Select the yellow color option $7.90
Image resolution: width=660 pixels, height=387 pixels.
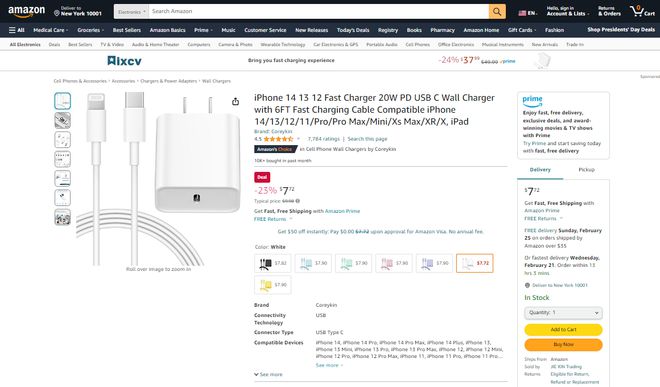tap(273, 285)
